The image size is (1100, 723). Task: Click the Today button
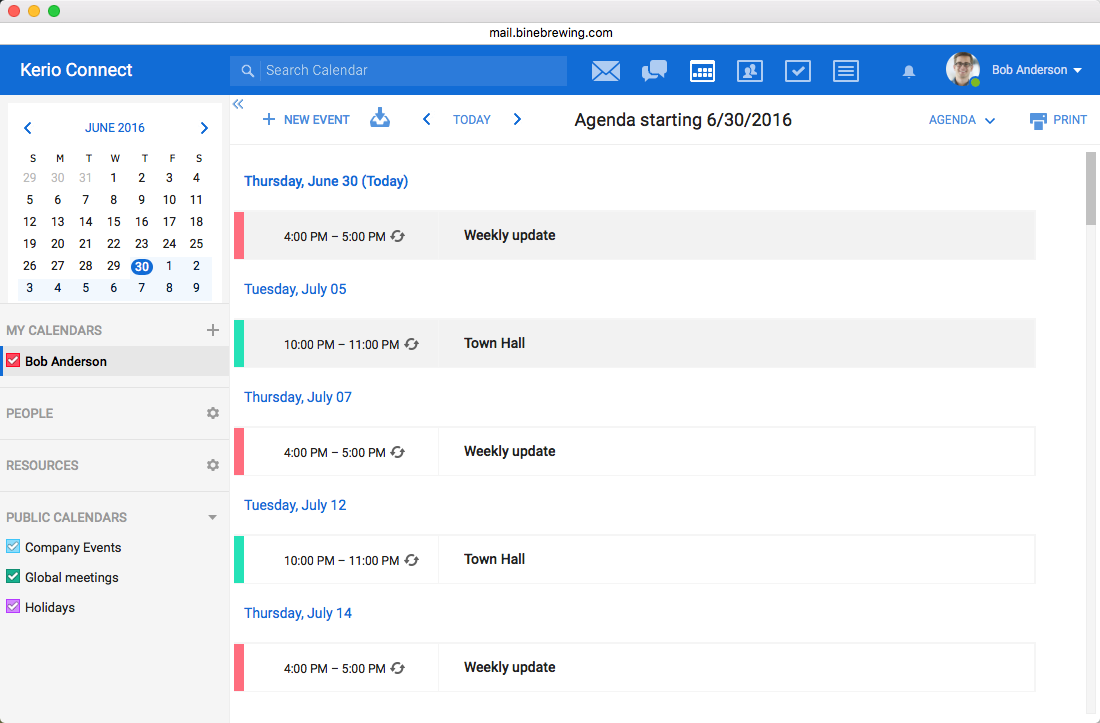471,120
